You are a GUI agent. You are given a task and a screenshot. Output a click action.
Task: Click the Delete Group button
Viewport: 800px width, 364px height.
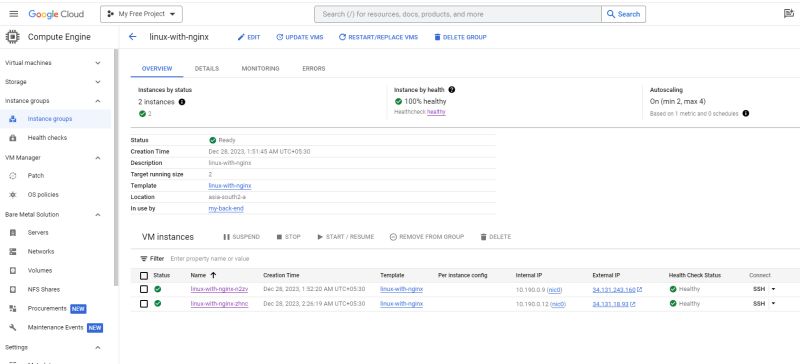click(x=460, y=37)
